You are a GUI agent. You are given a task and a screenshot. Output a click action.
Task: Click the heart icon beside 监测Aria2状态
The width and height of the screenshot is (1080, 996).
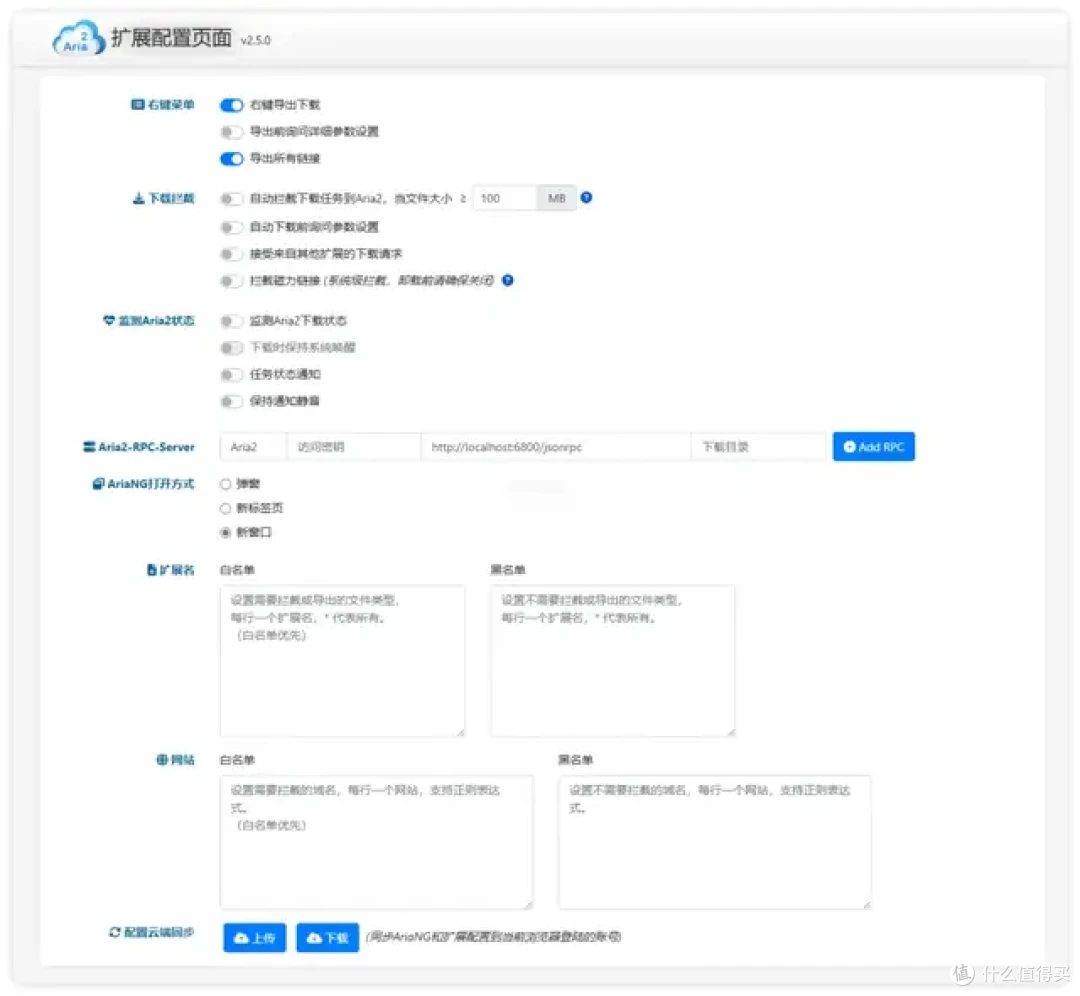pyautogui.click(x=108, y=321)
